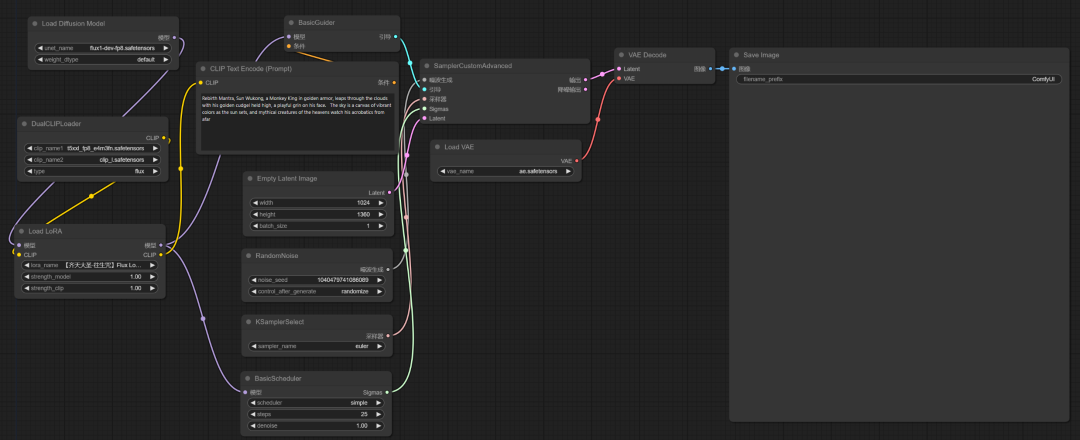This screenshot has width=1080, height=440.
Task: Open the lora_name dropdown in Load LoRA
Action: pyautogui.click(x=90, y=265)
